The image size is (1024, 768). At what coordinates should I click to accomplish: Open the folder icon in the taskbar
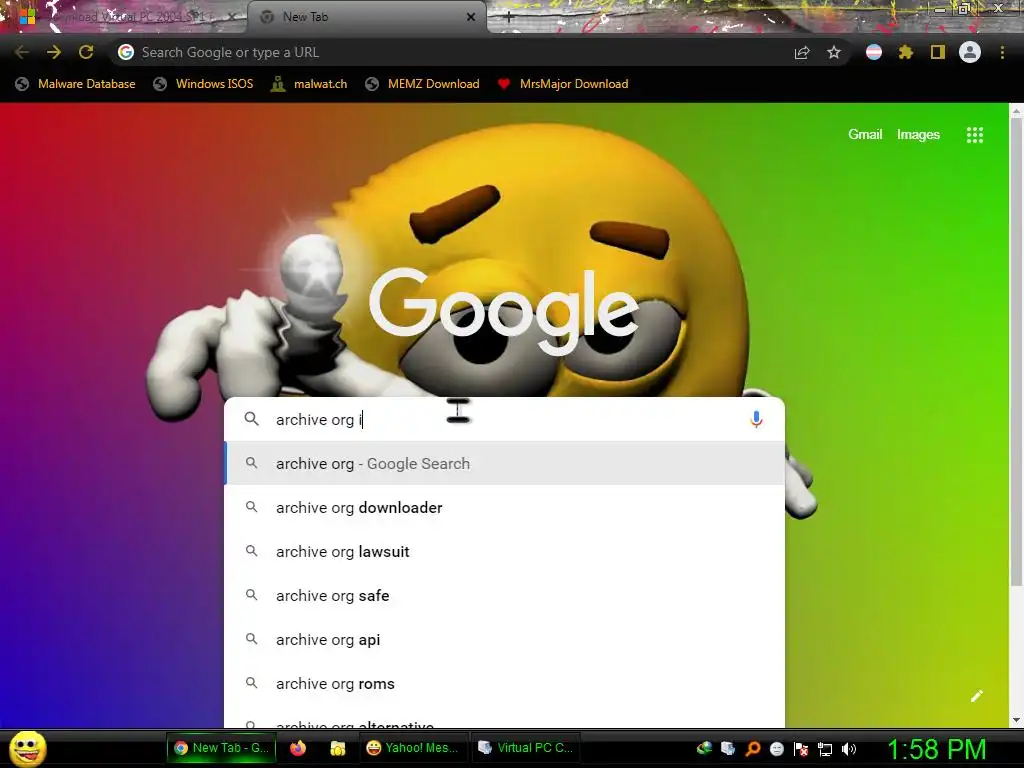click(x=338, y=748)
